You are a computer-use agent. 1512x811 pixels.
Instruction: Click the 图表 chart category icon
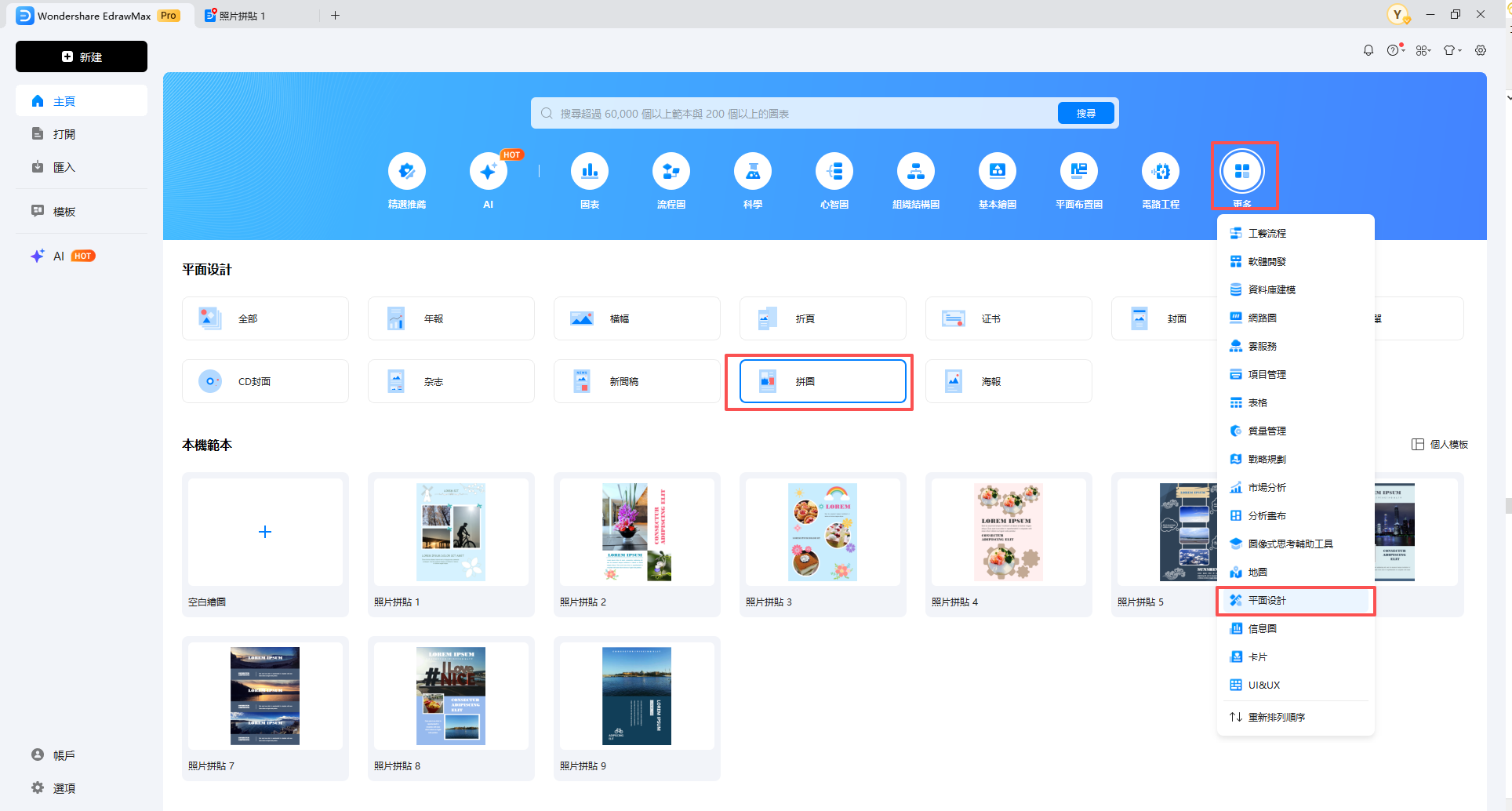[589, 172]
